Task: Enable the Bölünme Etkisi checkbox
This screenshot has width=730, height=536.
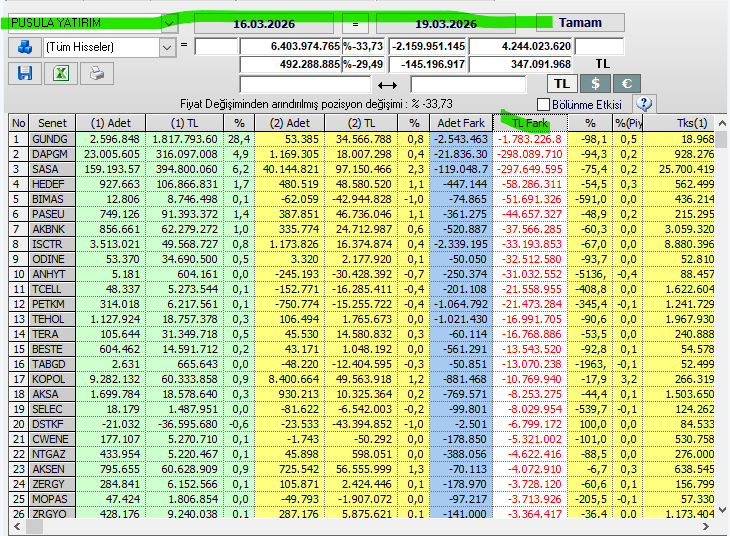Action: click(x=543, y=104)
